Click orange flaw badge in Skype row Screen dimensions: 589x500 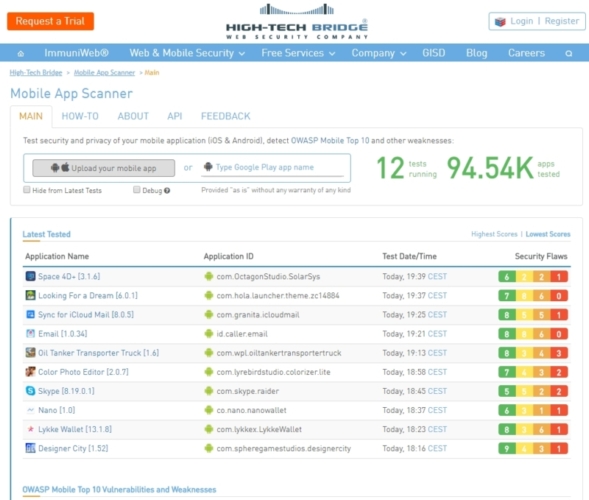[542, 391]
